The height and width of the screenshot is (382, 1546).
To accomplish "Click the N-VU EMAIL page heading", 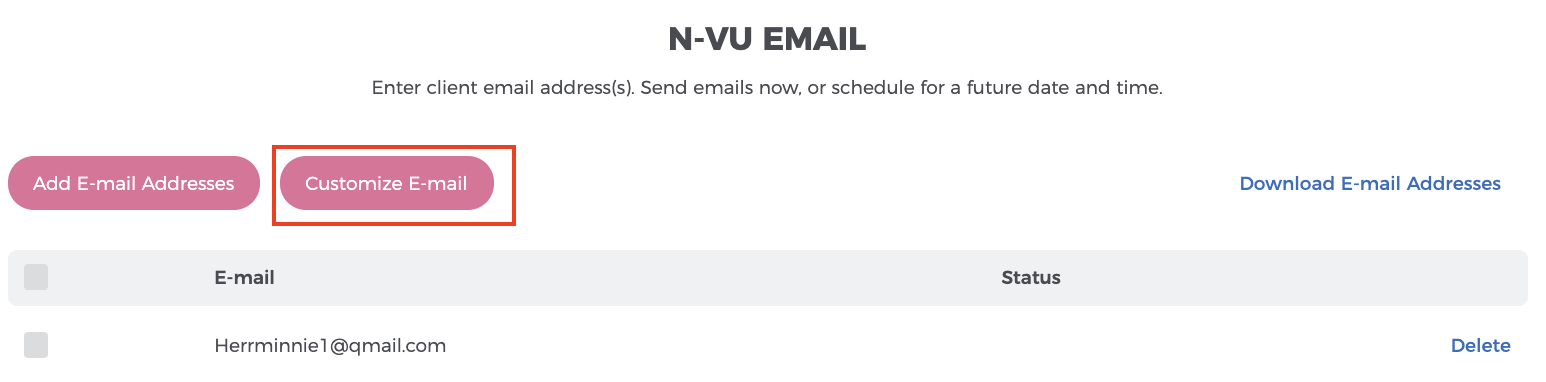I will point(767,39).
